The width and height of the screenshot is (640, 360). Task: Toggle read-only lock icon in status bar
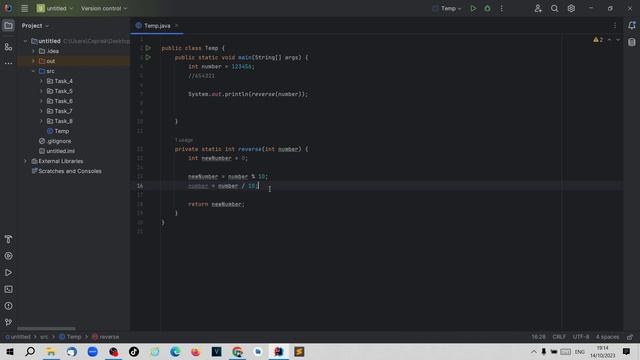pyautogui.click(x=630, y=337)
